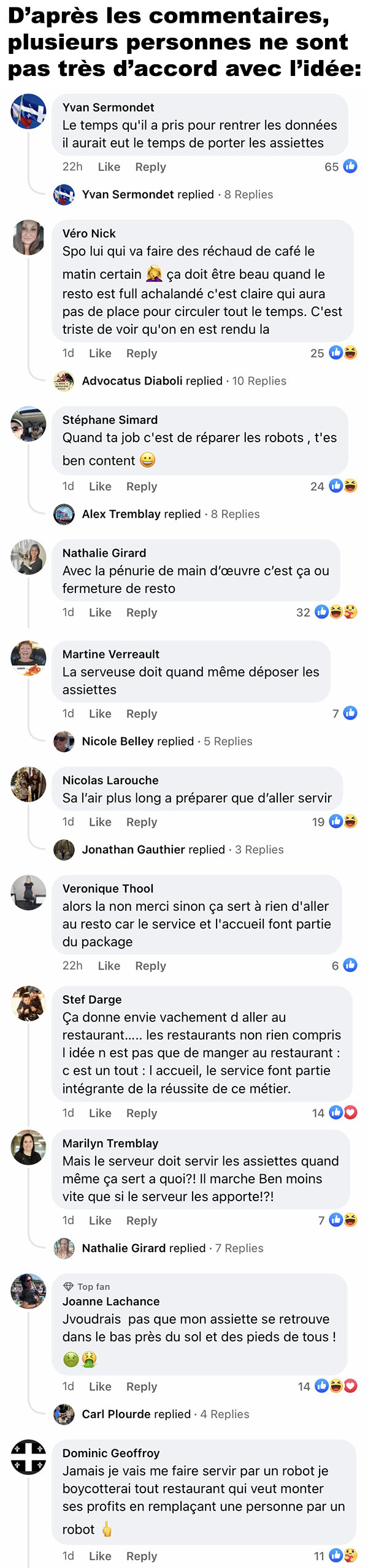Open Nicolas Larouche's profile name link
Viewport: 368px width, 1568px height.
coord(110,780)
